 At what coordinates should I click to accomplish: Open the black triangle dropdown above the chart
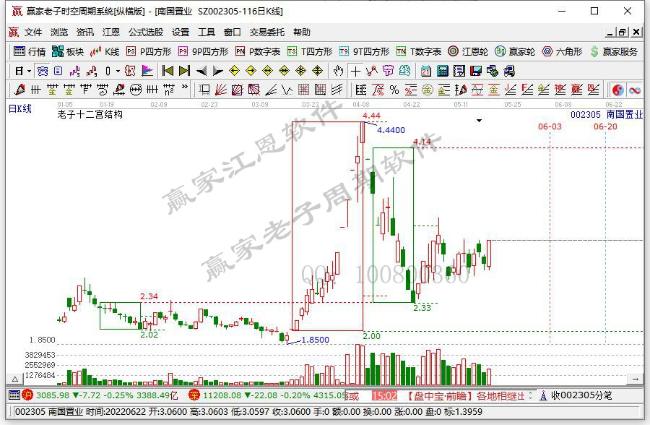(479, 121)
